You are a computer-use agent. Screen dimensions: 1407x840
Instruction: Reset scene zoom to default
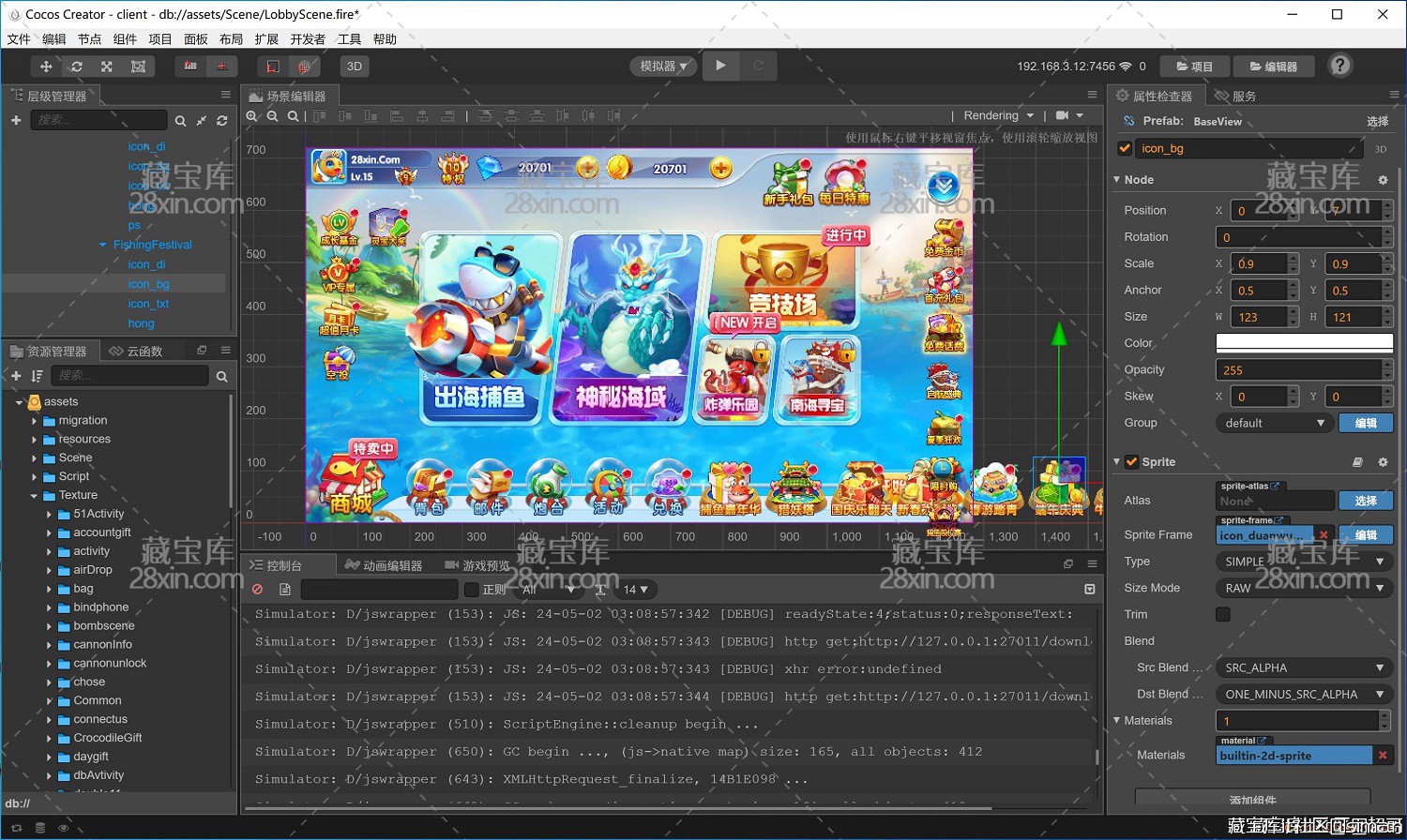(x=293, y=116)
